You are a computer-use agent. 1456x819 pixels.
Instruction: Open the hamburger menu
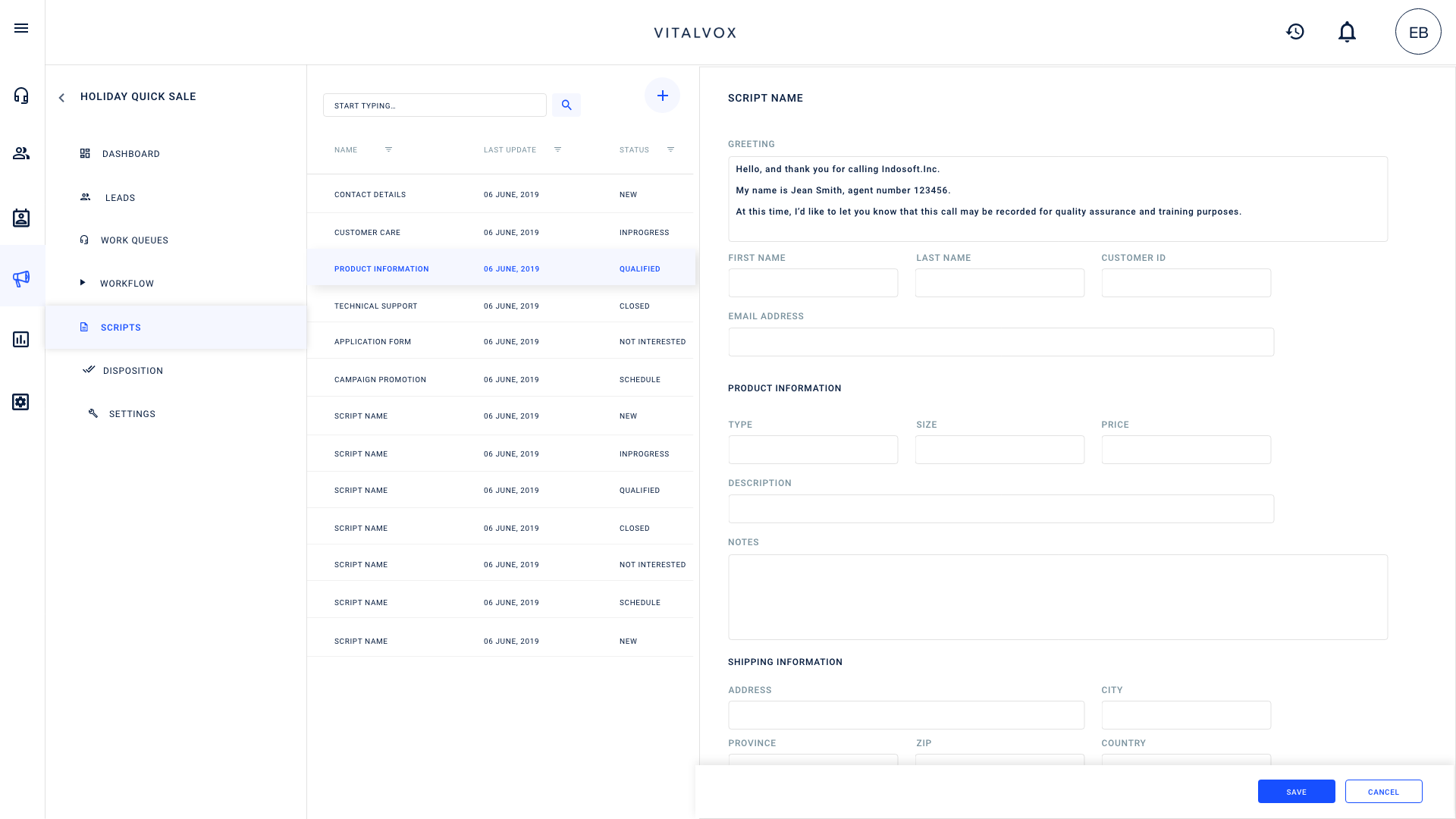[x=21, y=28]
